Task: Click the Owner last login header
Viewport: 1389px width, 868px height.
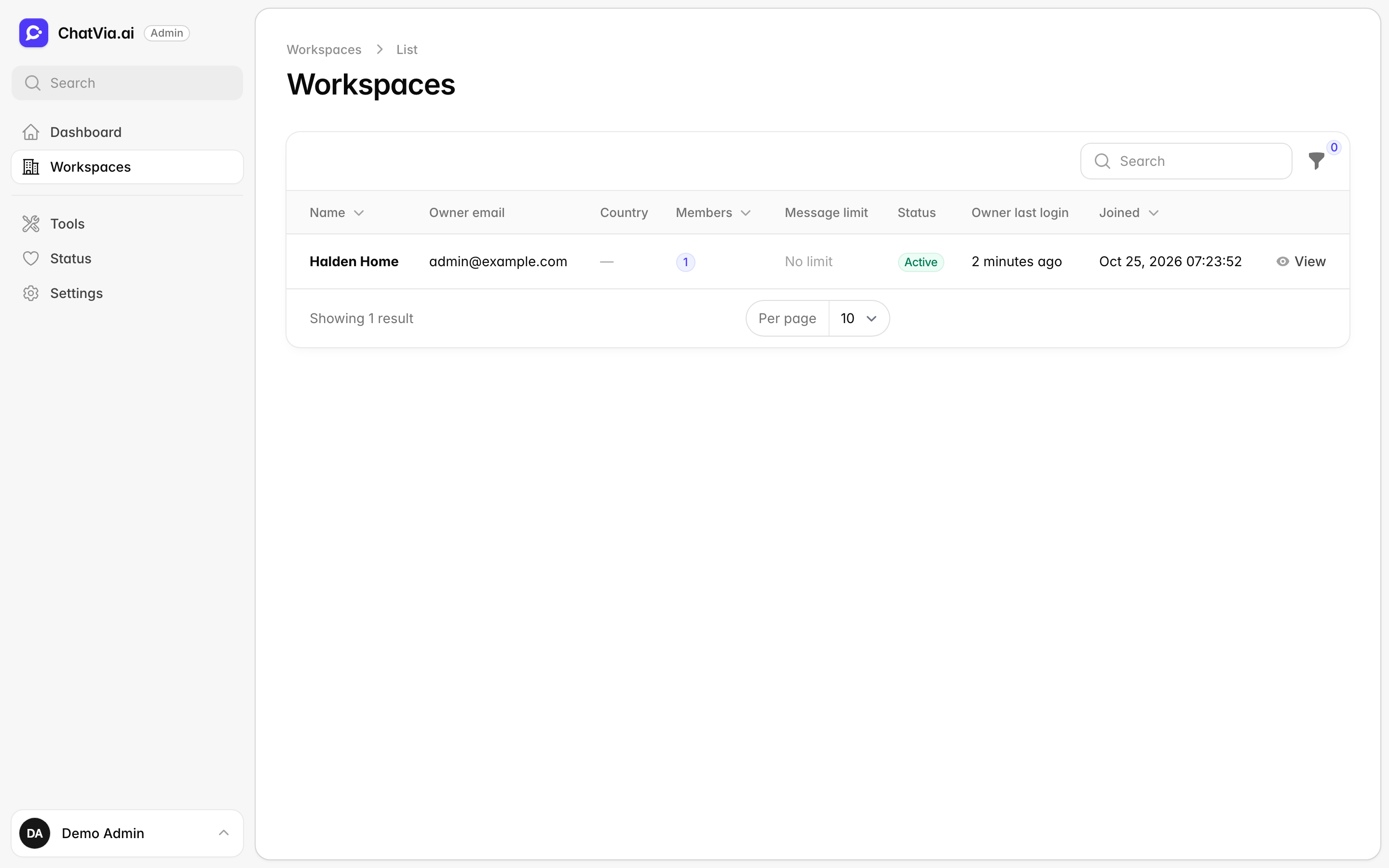Action: (x=1020, y=213)
